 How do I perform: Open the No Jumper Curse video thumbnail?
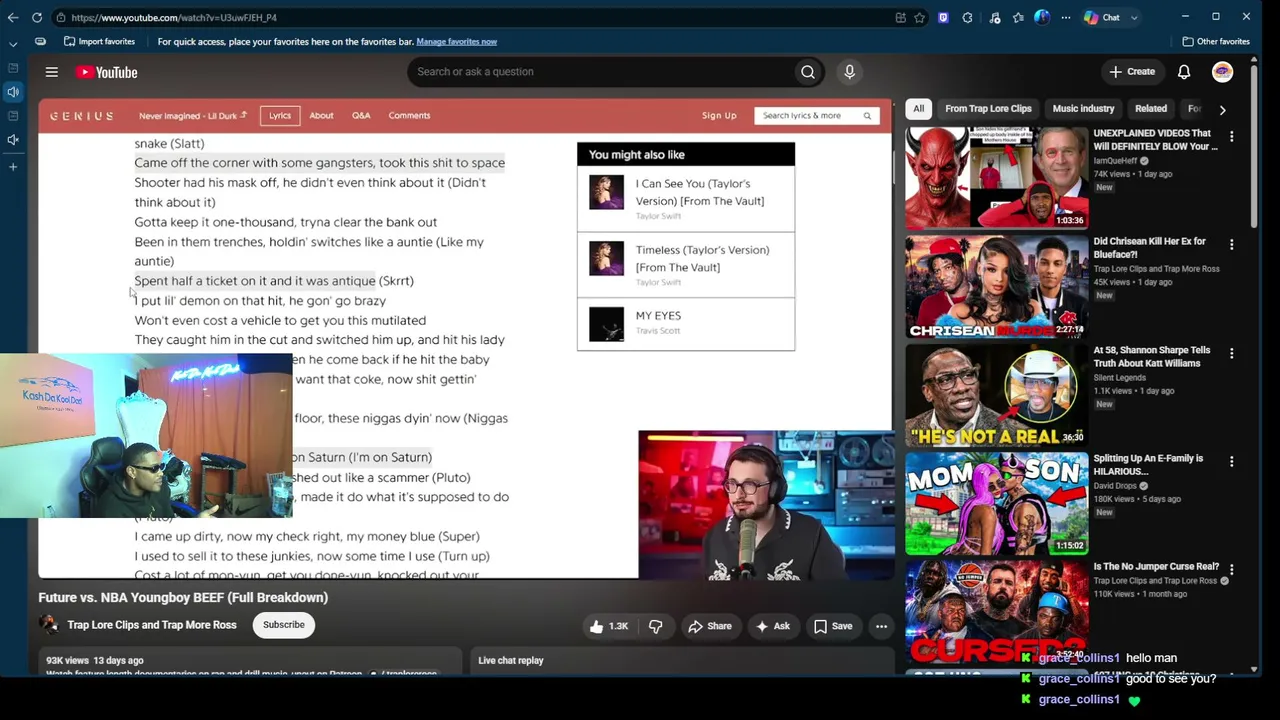coord(996,611)
